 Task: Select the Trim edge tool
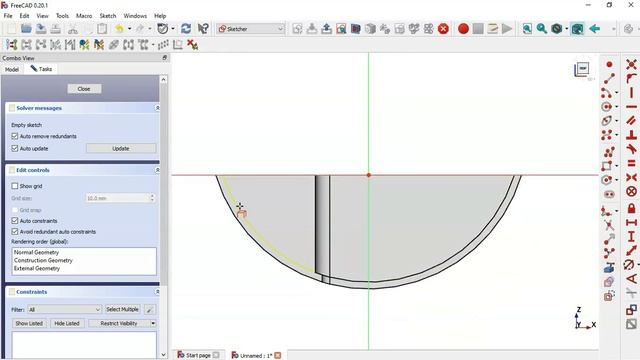click(x=609, y=225)
